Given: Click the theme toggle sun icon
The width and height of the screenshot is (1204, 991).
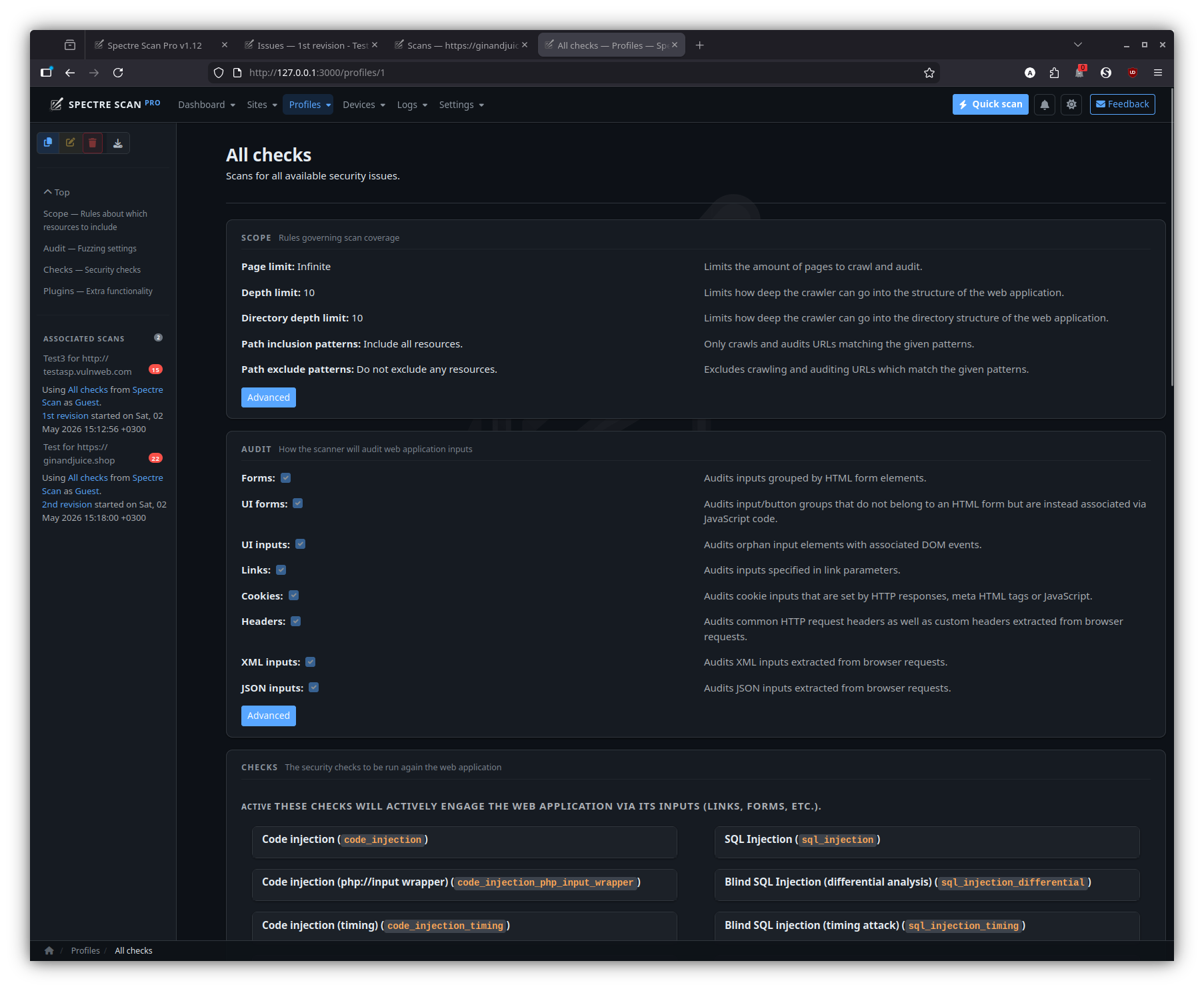Looking at the screenshot, I should click(x=1071, y=105).
